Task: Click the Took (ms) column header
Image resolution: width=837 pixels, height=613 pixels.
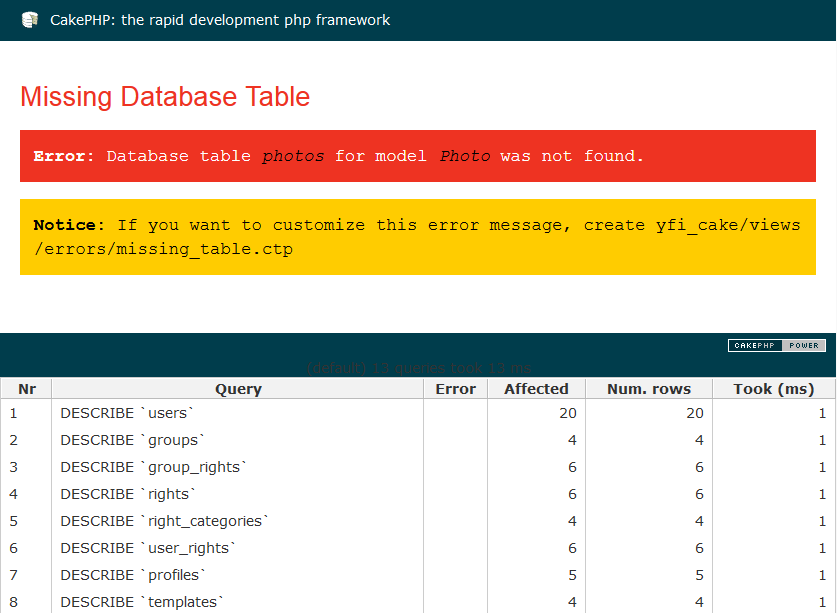Action: pyautogui.click(x=774, y=389)
